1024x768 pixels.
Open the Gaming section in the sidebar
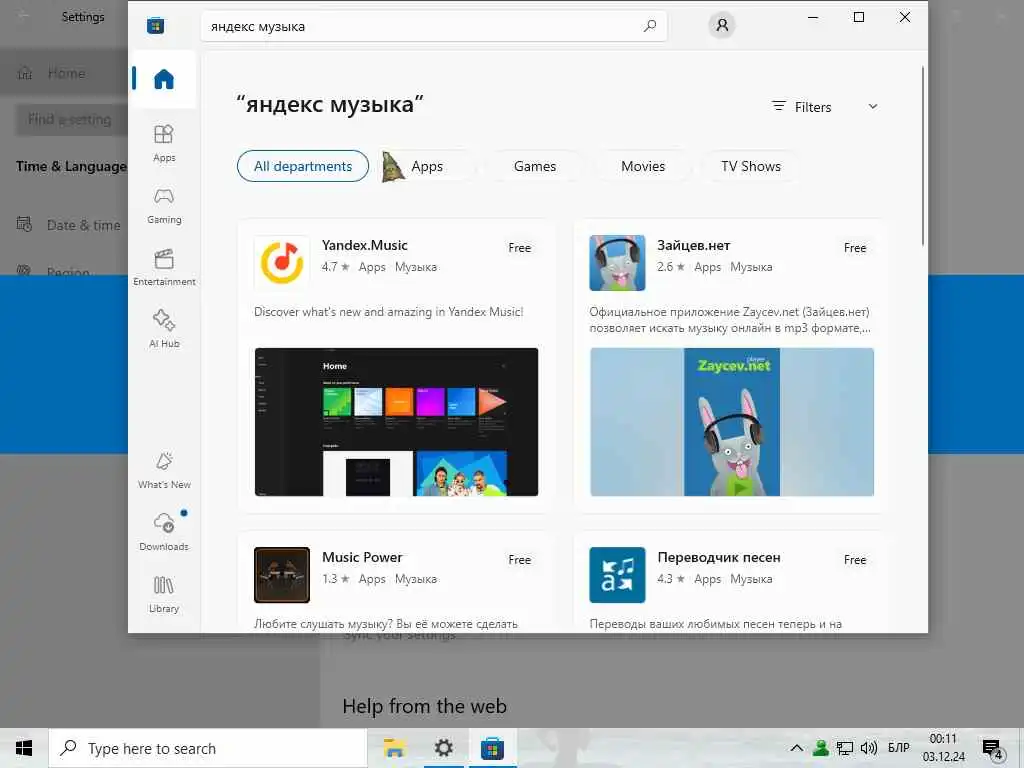coord(164,206)
